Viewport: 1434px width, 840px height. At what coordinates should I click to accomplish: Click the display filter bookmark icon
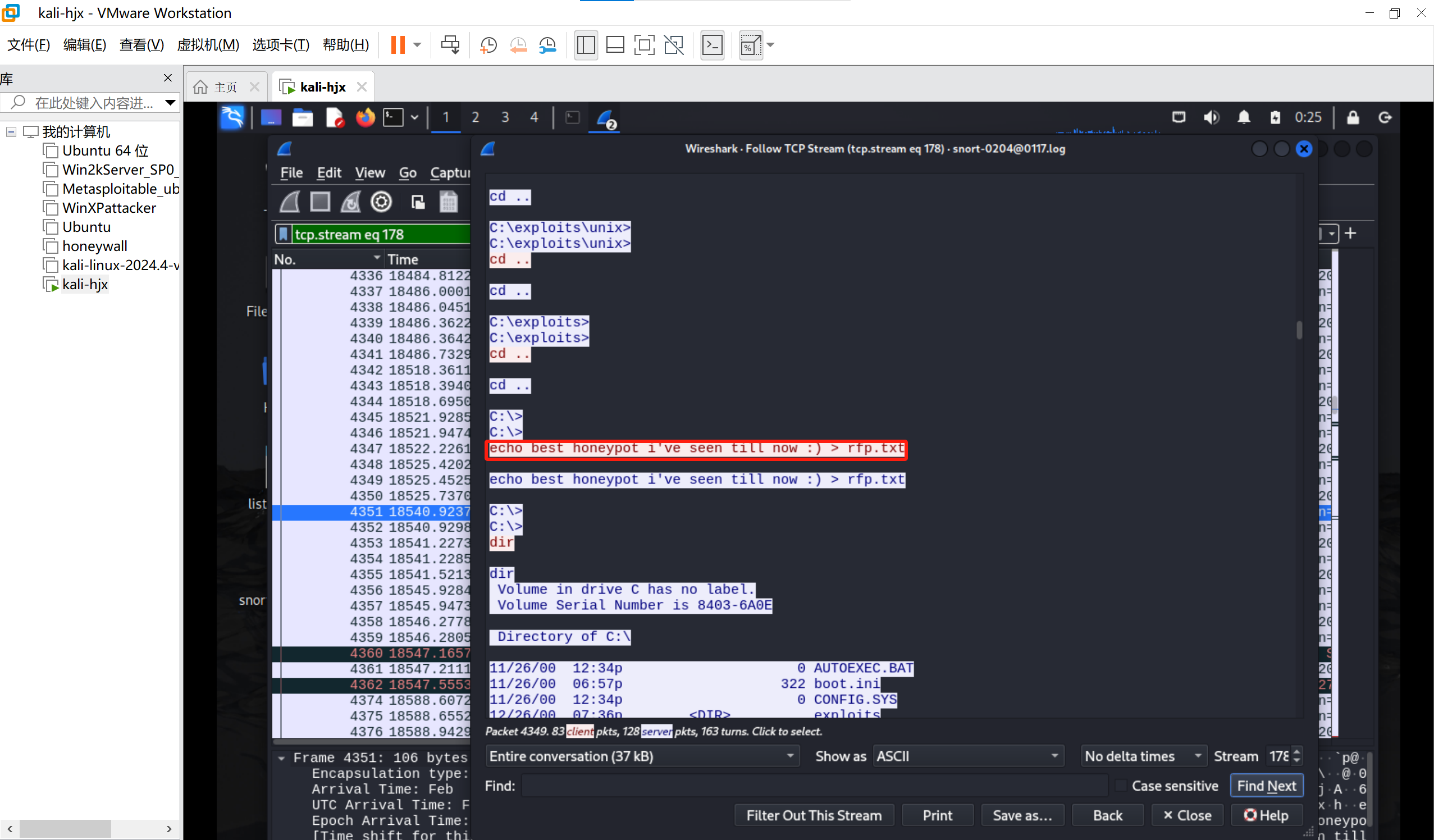click(283, 235)
